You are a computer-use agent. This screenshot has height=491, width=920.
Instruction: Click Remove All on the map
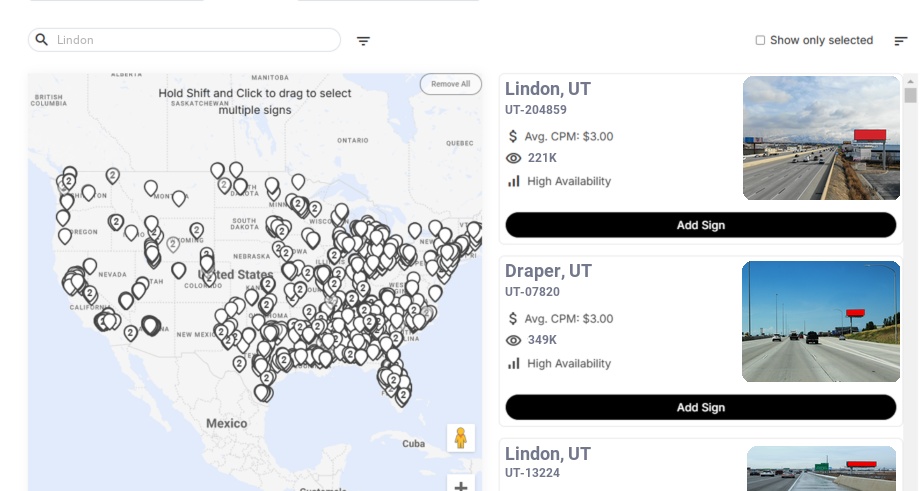451,84
